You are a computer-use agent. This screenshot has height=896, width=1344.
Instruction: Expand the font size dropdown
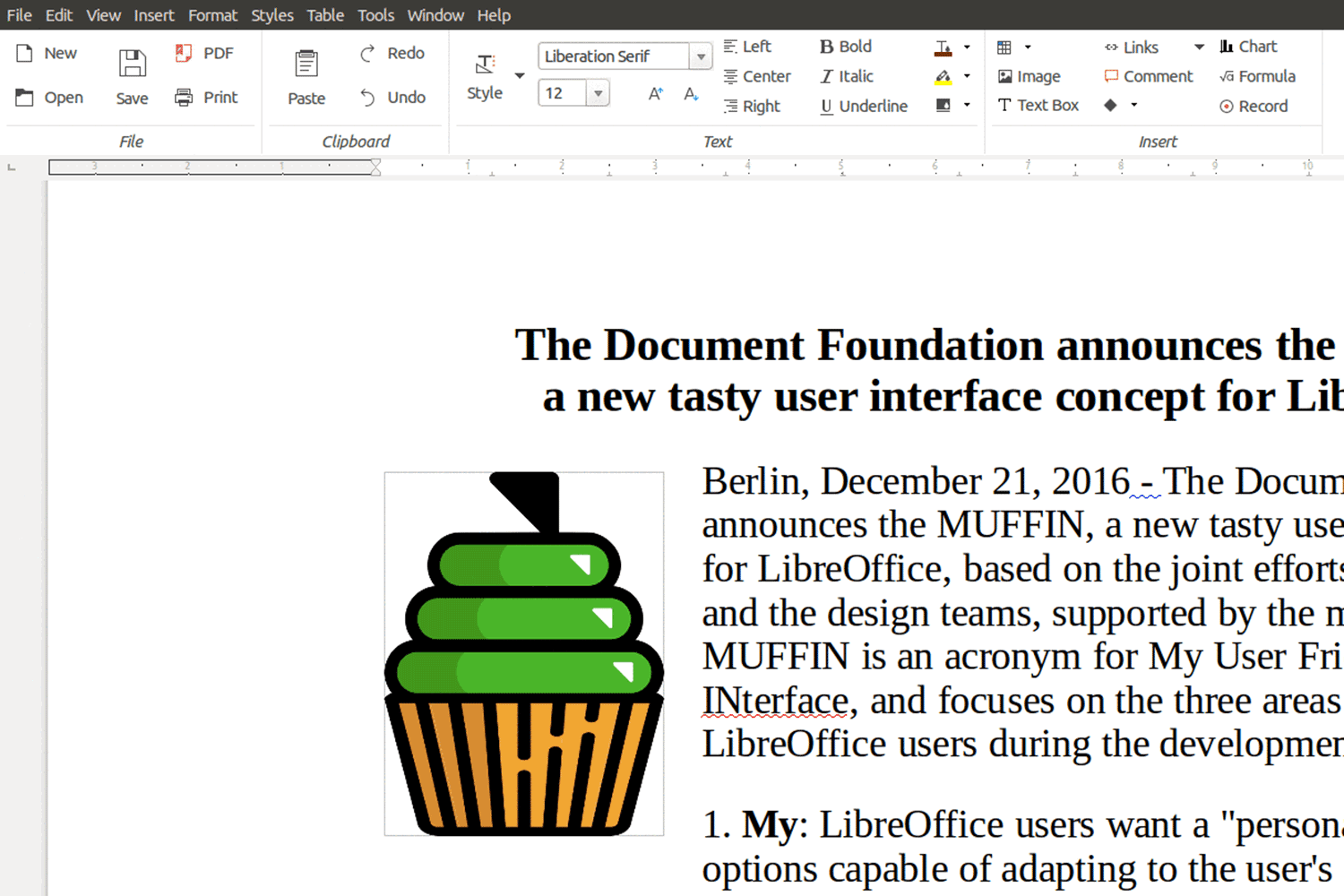tap(598, 93)
